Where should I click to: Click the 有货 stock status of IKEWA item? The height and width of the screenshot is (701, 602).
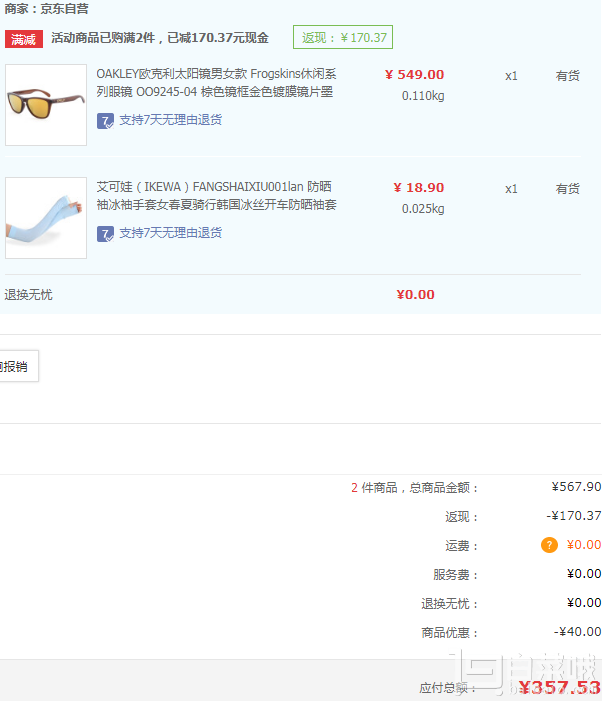[x=568, y=189]
